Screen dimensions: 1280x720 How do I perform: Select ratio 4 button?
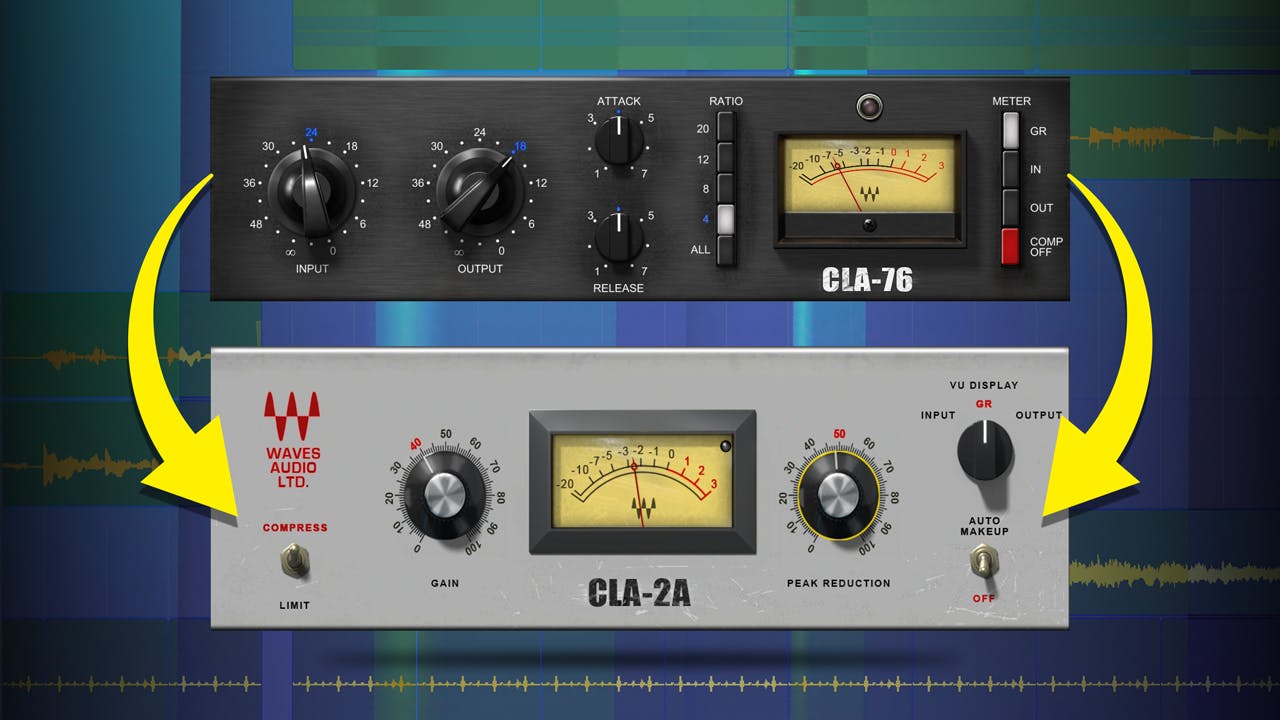726,218
